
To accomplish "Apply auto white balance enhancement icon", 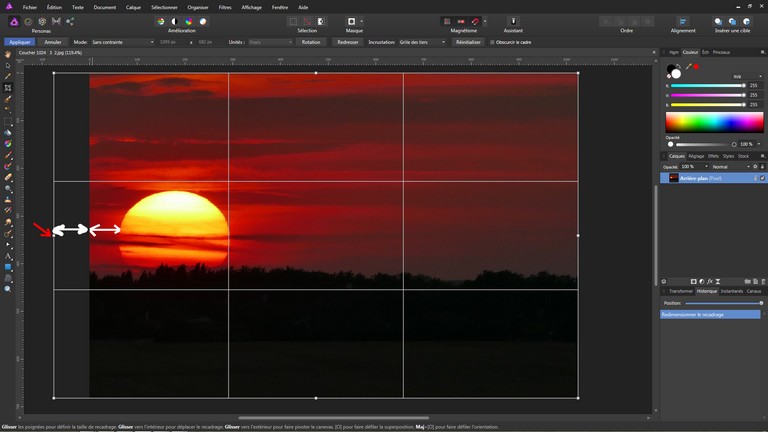I will (203, 22).
